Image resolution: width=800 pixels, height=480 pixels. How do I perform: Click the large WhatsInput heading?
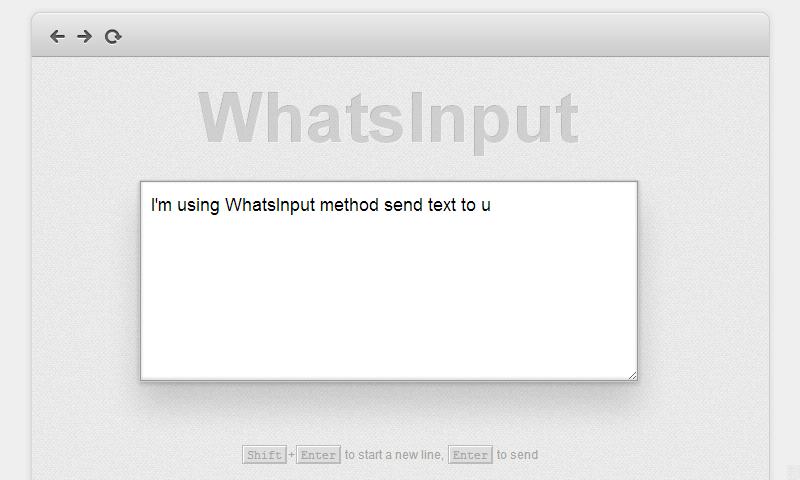(x=388, y=120)
